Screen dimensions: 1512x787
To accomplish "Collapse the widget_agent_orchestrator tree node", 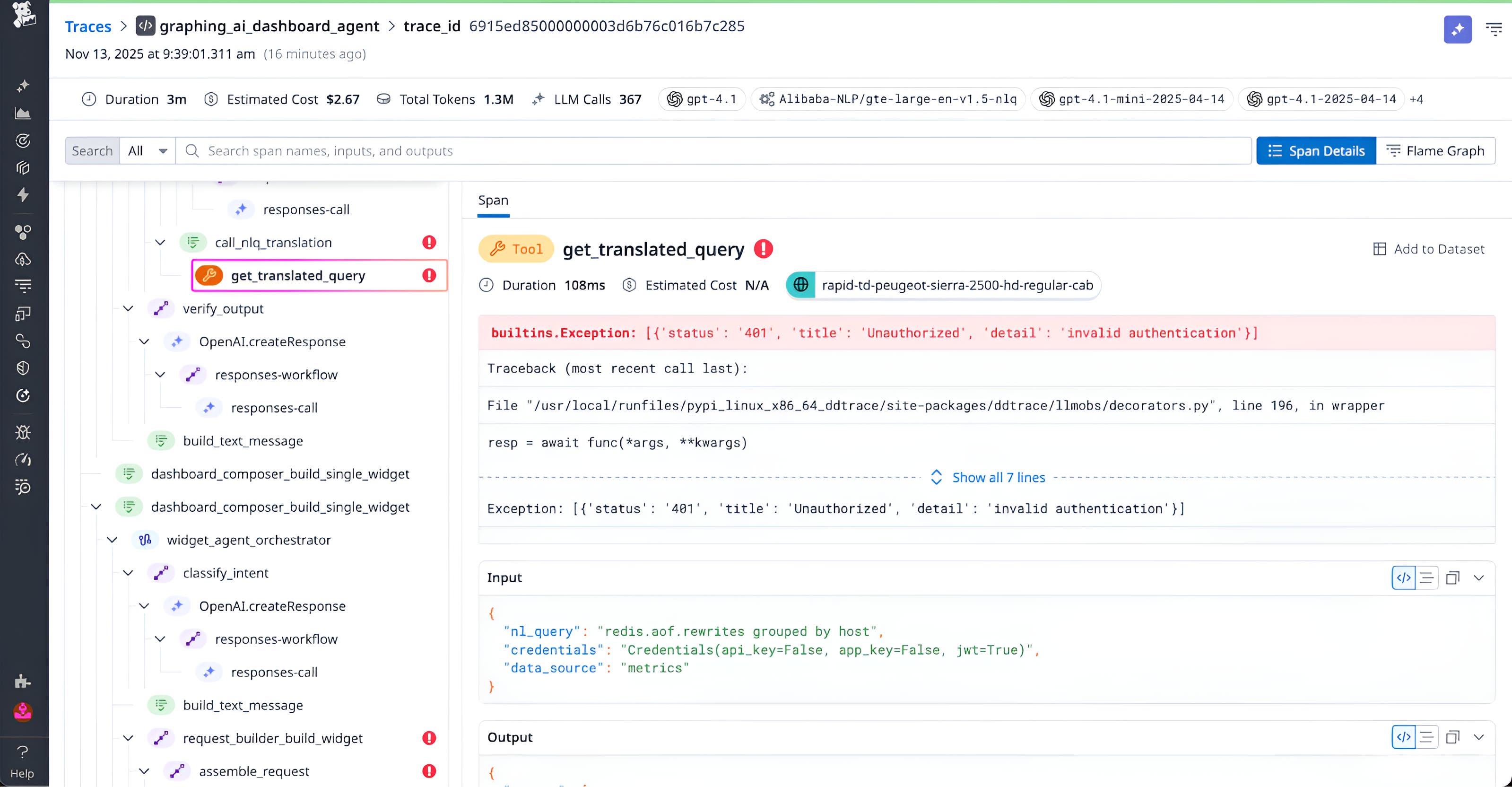I will click(x=112, y=540).
